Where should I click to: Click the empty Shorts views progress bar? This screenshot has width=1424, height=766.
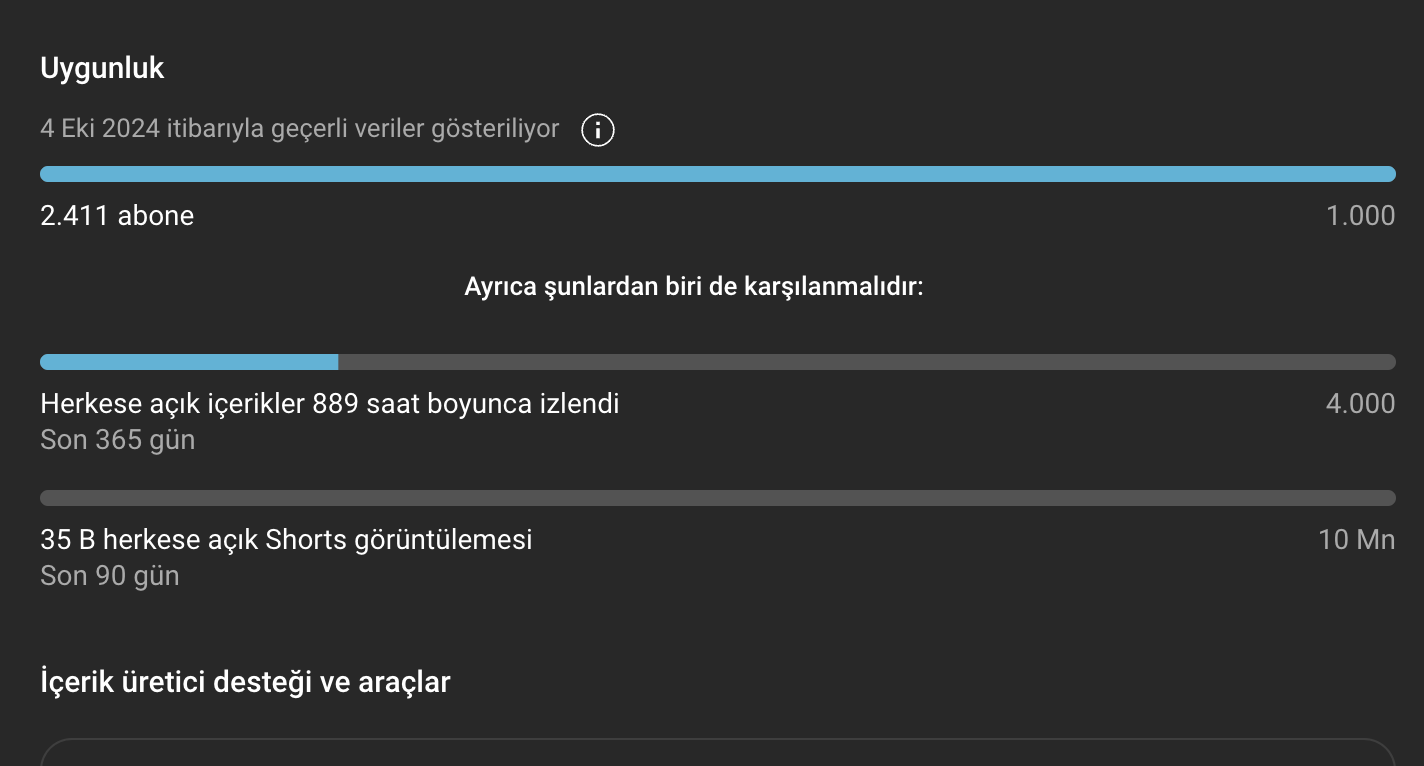point(717,498)
